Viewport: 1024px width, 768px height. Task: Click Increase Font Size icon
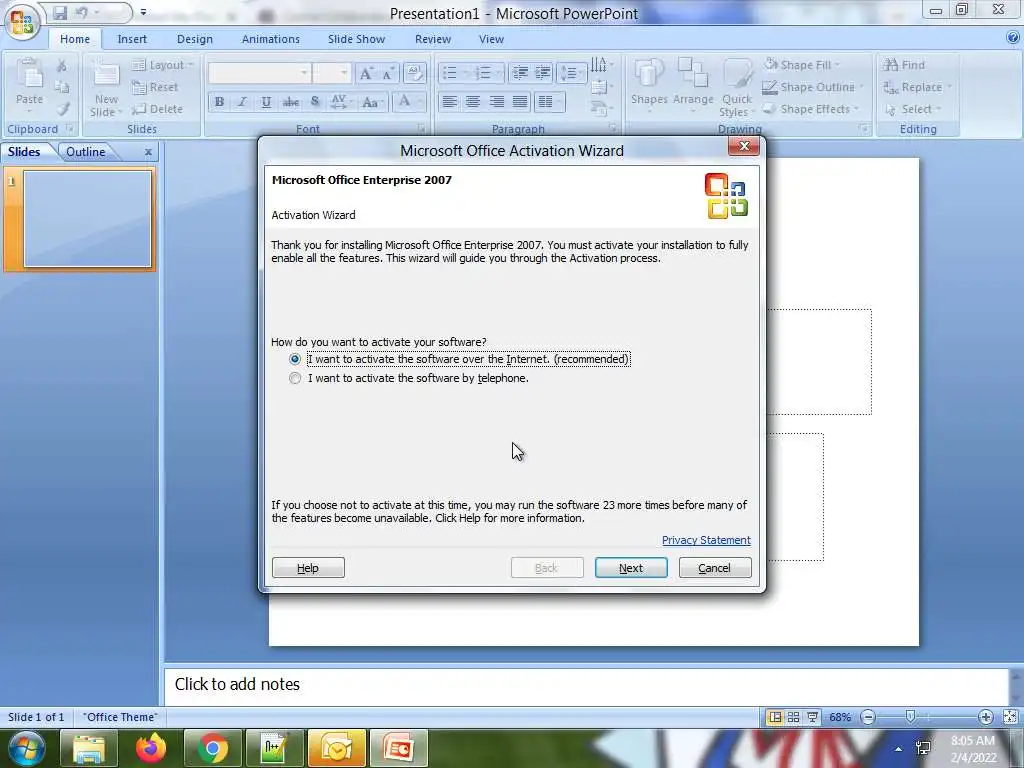pyautogui.click(x=366, y=73)
